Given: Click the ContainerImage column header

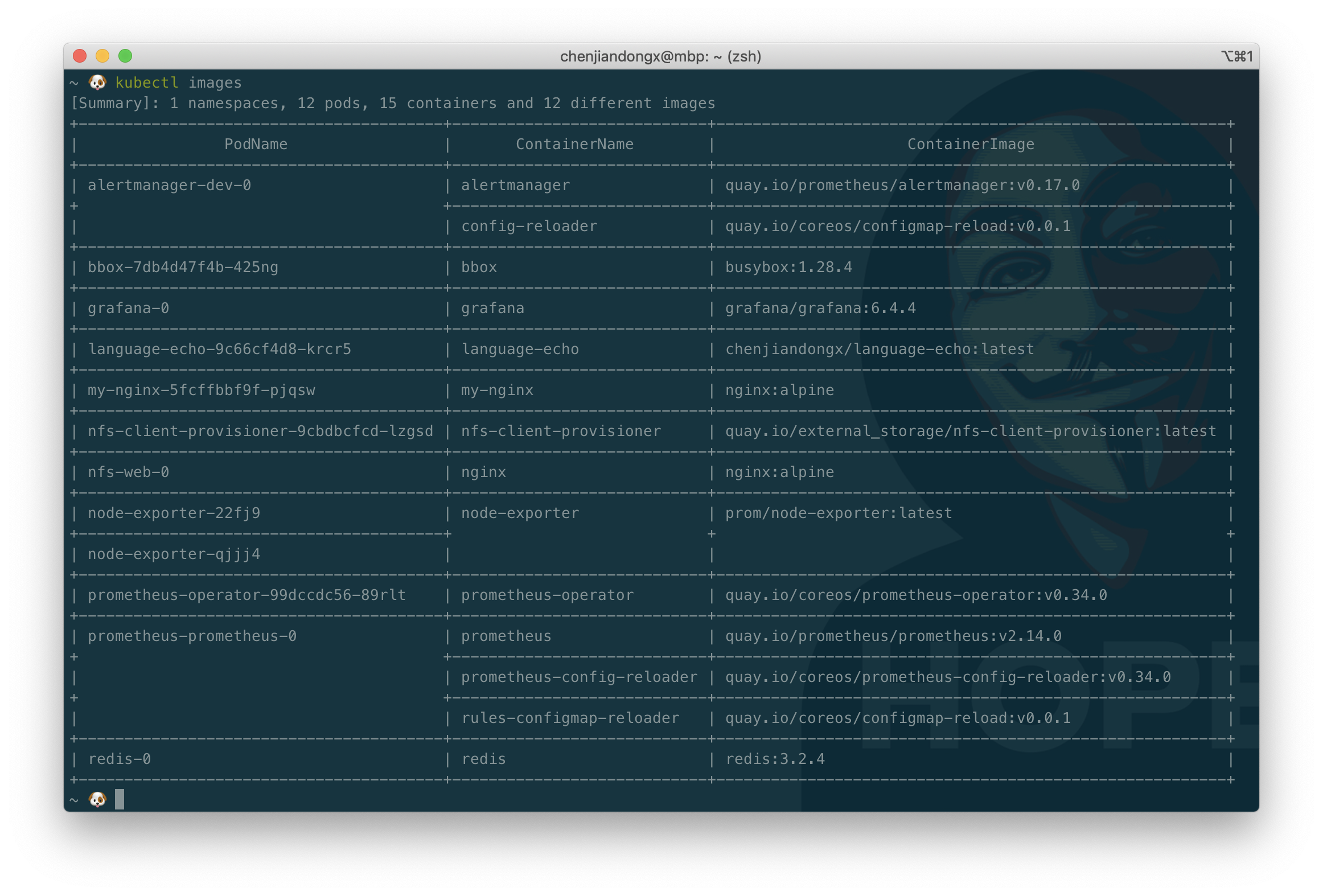Looking at the screenshot, I should [971, 145].
